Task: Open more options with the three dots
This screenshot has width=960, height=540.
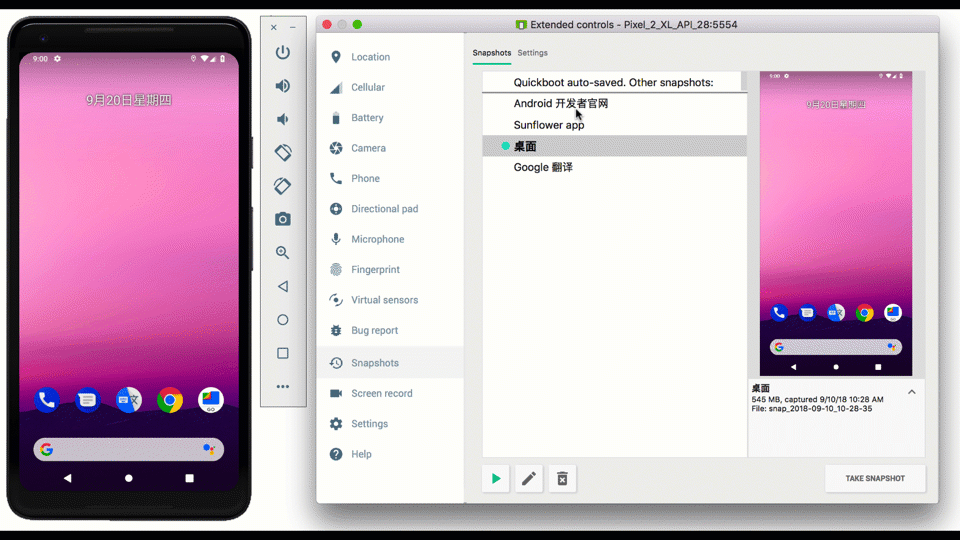Action: 282,386
